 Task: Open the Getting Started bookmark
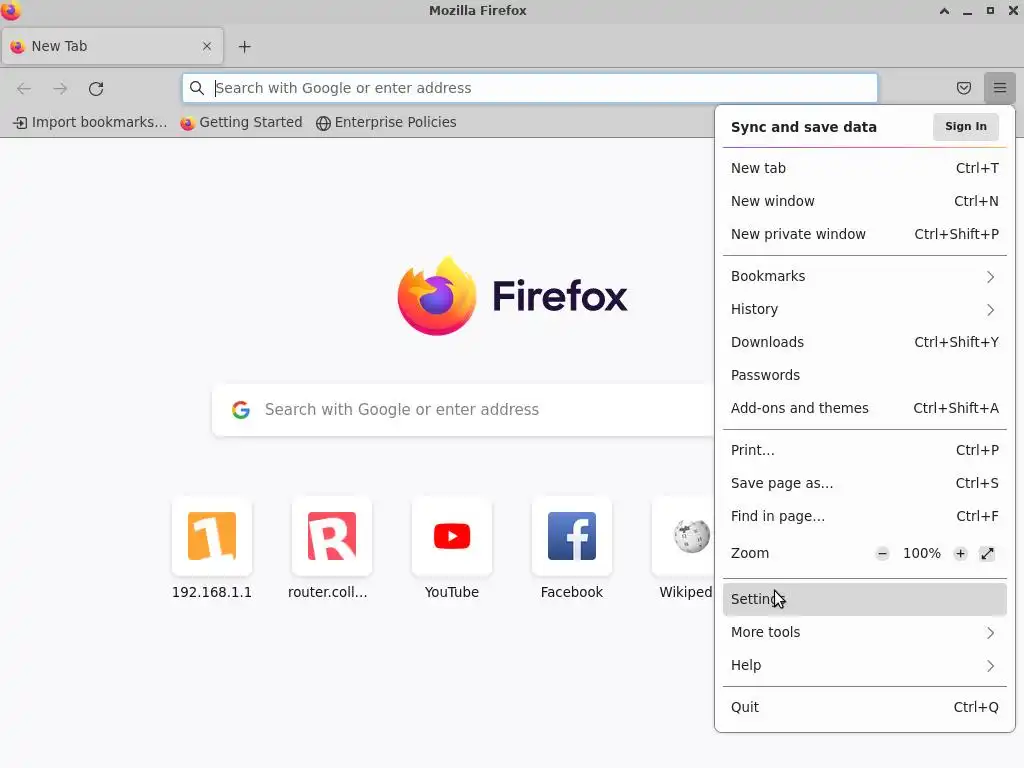(241, 122)
